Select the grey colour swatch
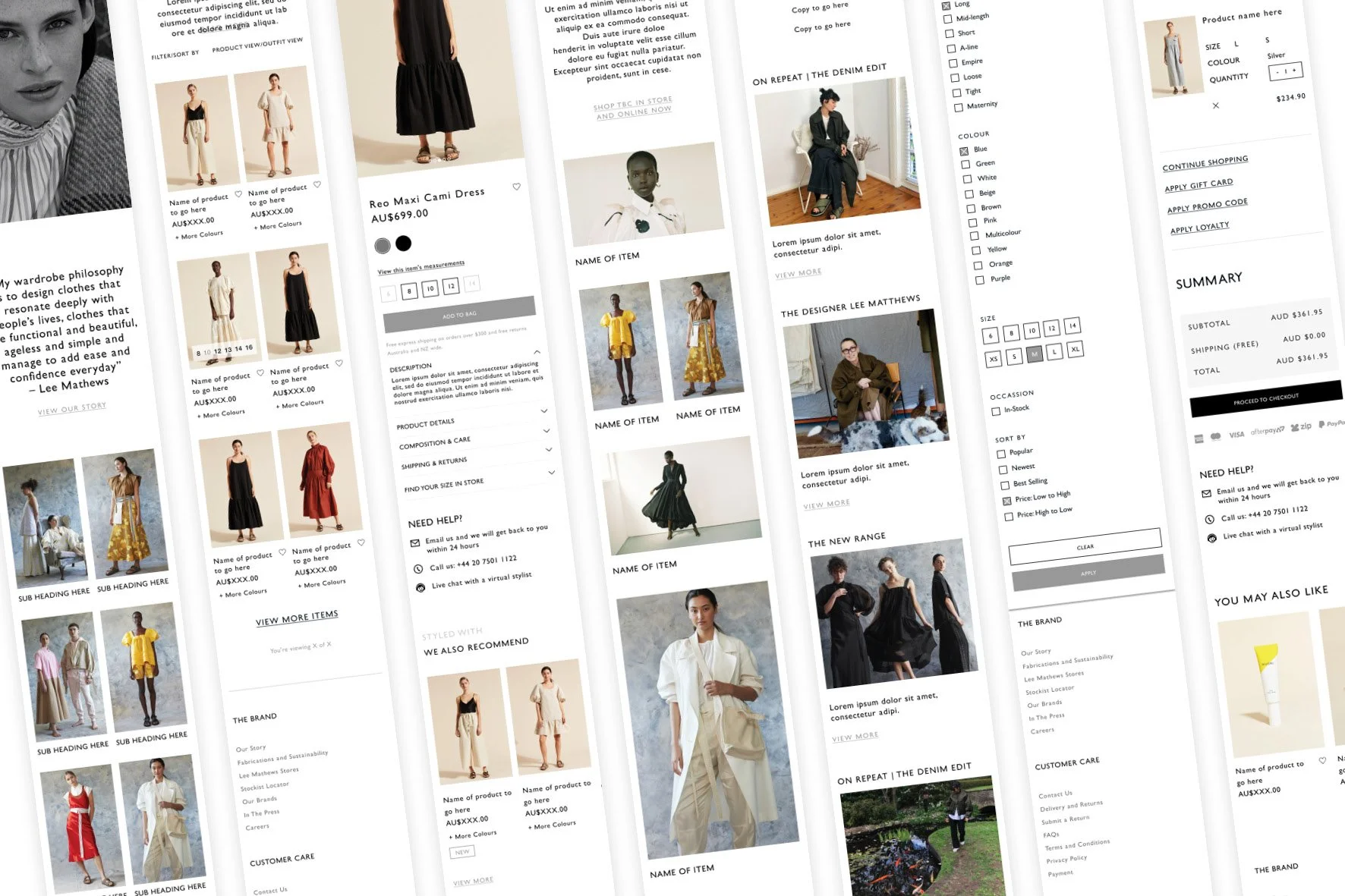1345x896 pixels. coord(383,245)
